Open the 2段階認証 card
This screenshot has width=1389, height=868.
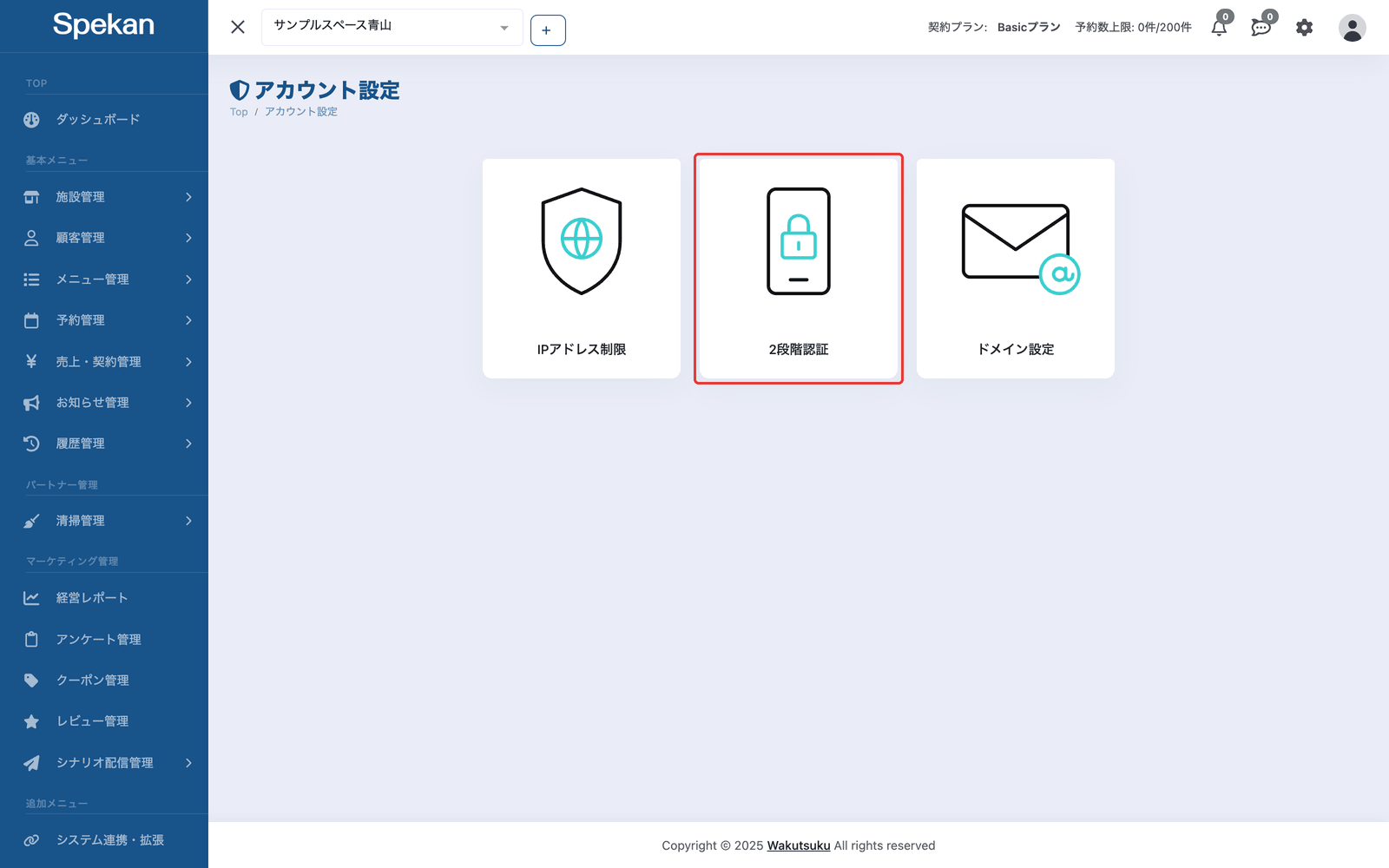click(799, 268)
